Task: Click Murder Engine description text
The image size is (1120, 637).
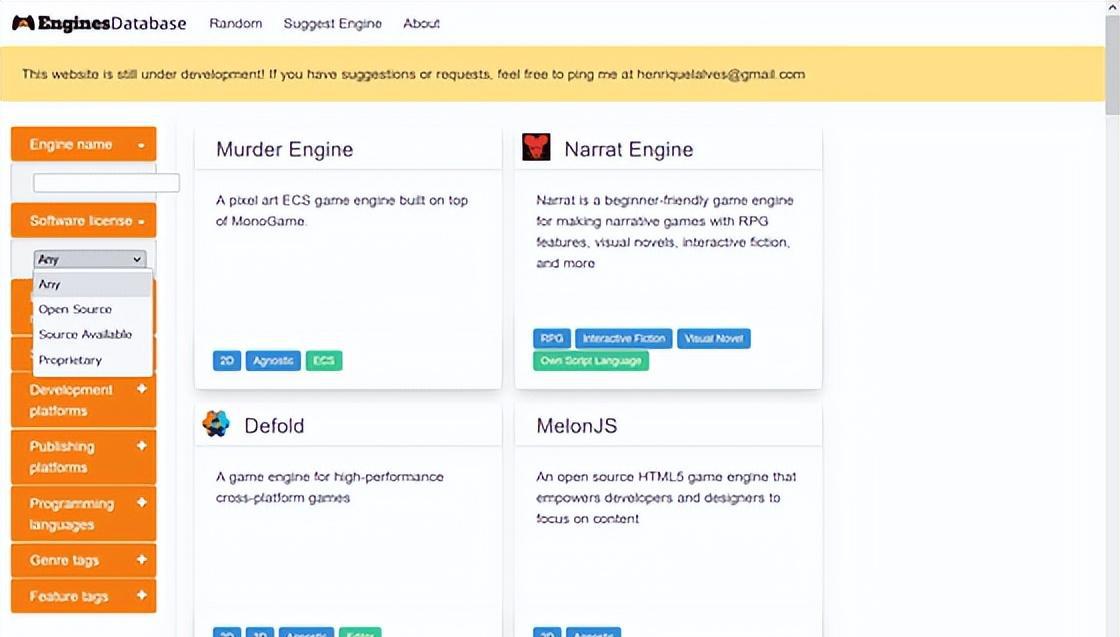Action: 341,211
